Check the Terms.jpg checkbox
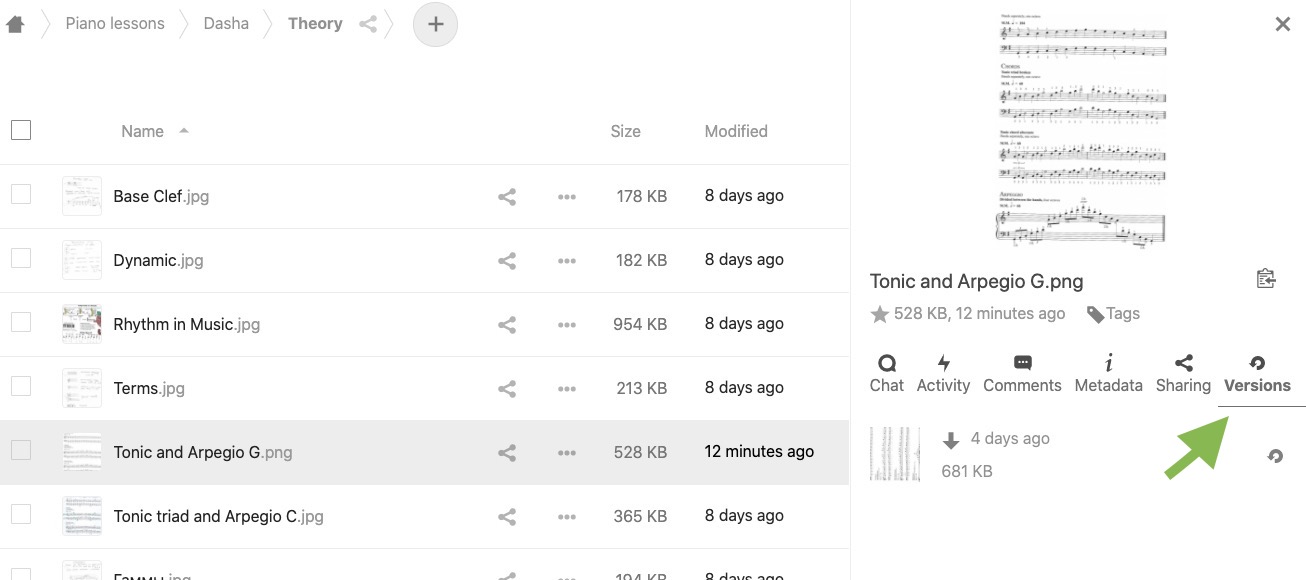This screenshot has height=580, width=1306. (x=21, y=386)
